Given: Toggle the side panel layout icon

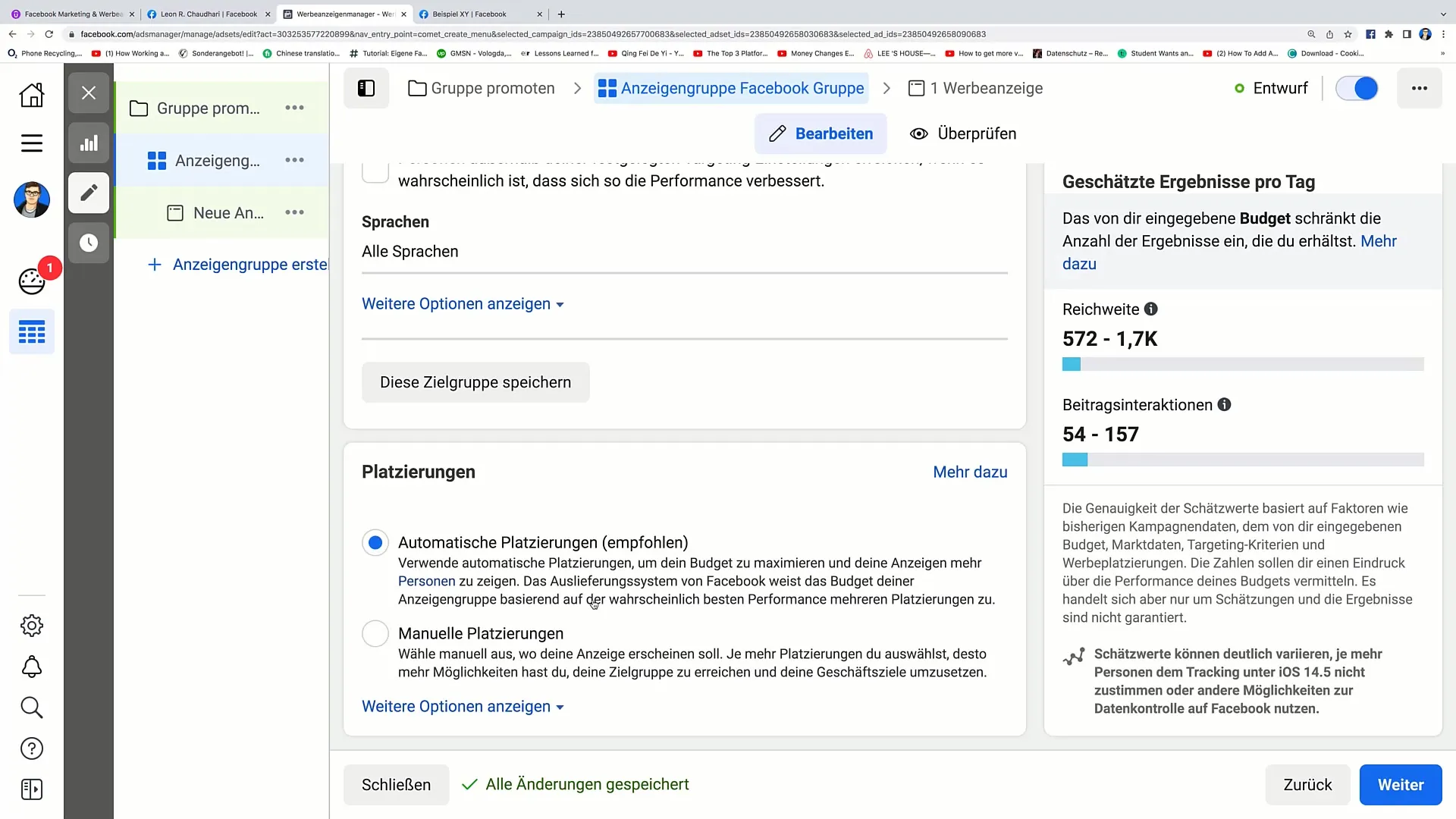Looking at the screenshot, I should pyautogui.click(x=366, y=88).
